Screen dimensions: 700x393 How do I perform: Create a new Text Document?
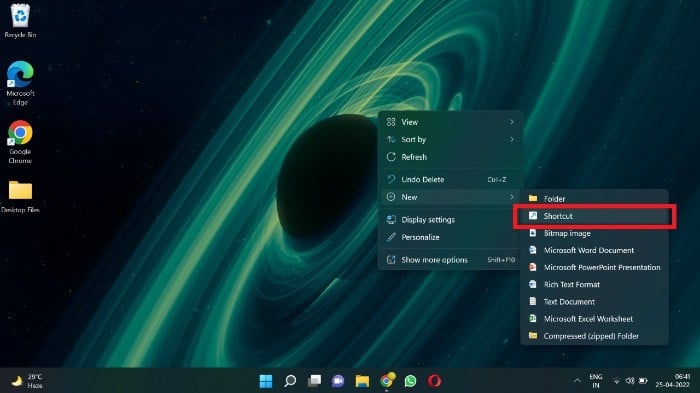594,302
